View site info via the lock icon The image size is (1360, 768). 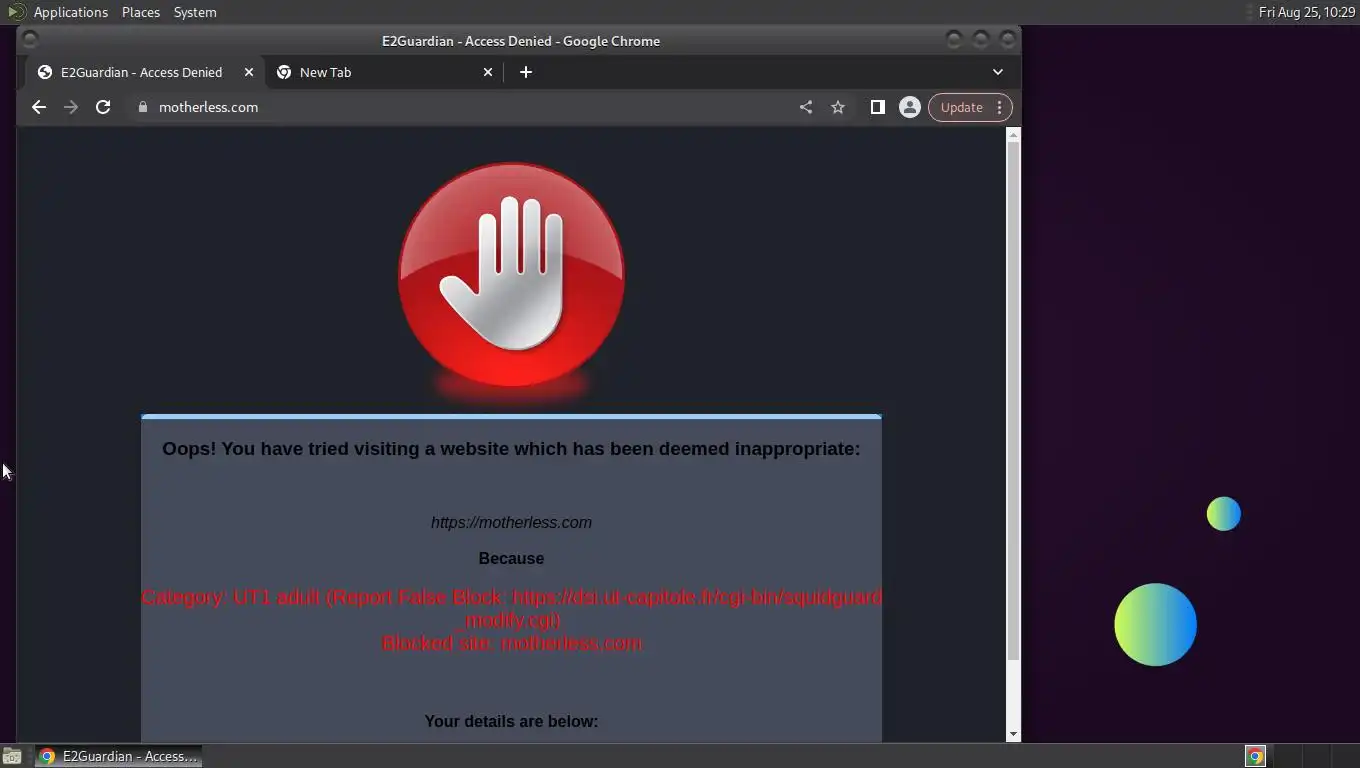click(x=143, y=107)
